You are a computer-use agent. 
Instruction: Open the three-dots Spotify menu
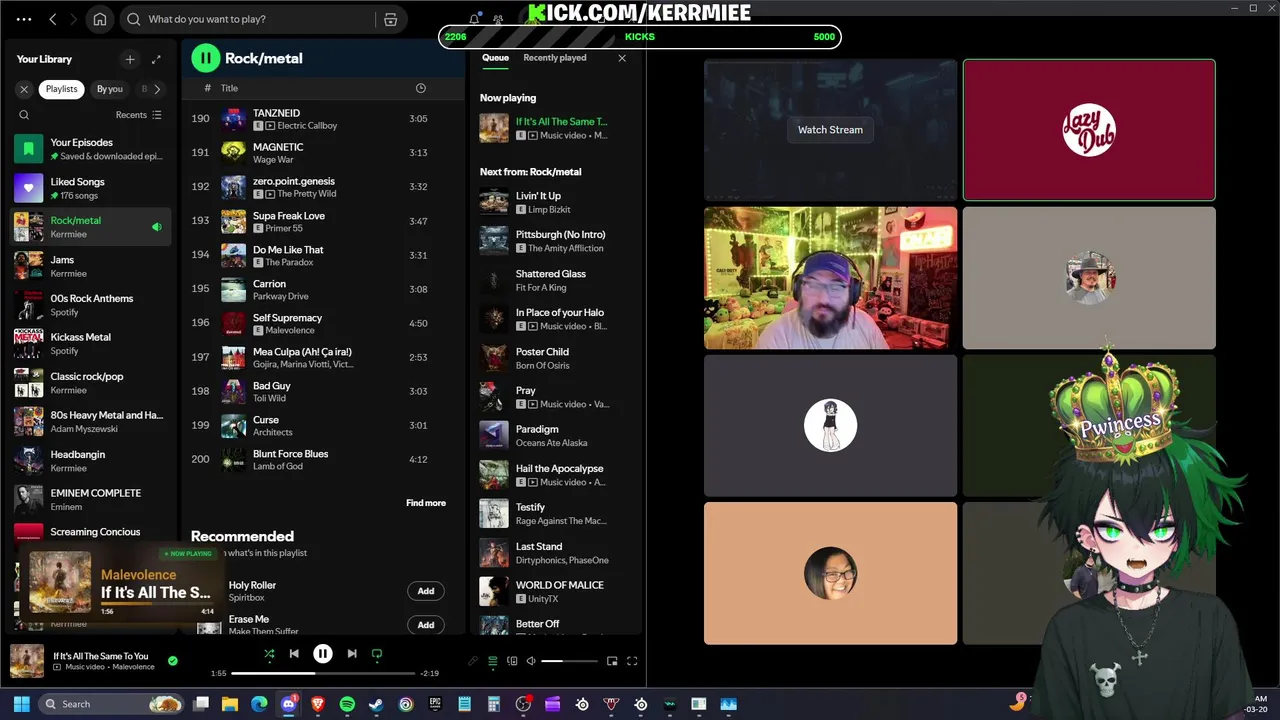(x=24, y=19)
